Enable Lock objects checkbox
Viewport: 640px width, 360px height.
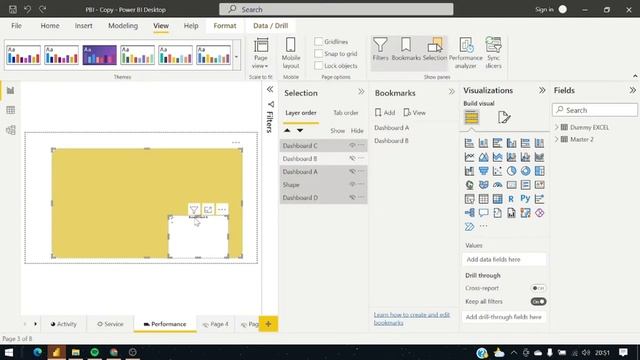(318, 65)
